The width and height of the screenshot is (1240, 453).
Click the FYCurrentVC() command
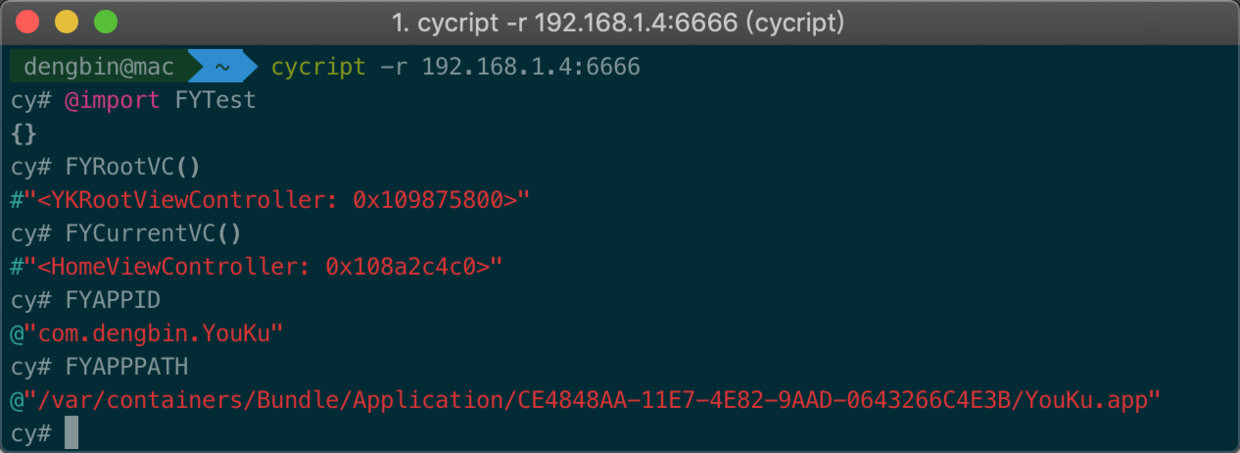click(x=153, y=233)
